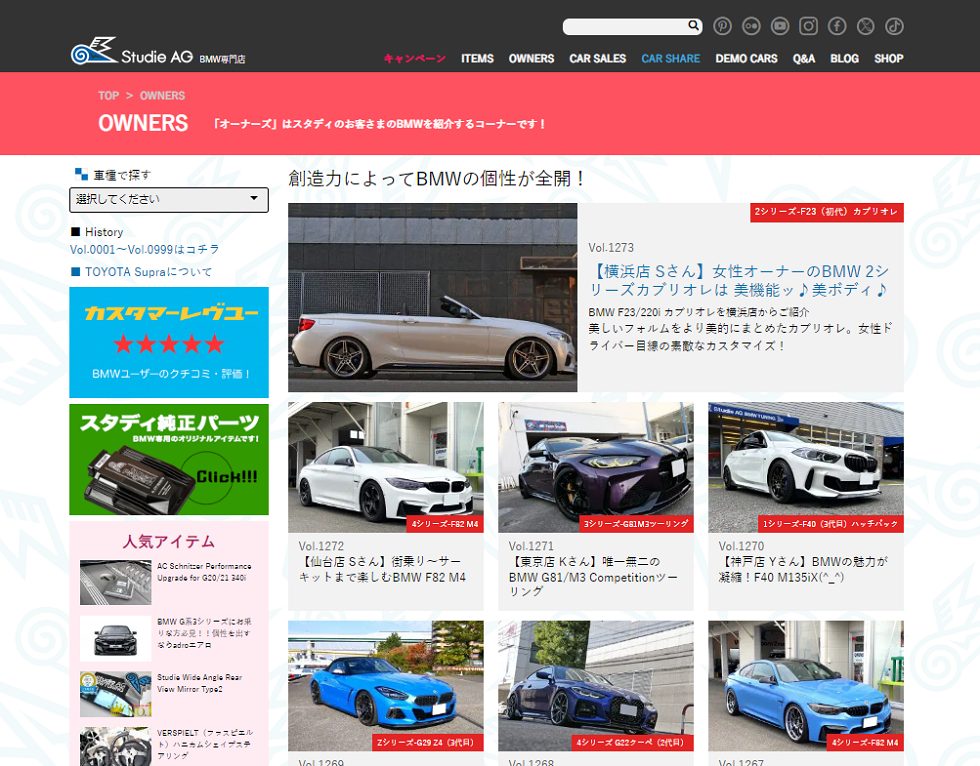Open the light blue F82 M4 photo
This screenshot has height=766, width=980.
806,686
